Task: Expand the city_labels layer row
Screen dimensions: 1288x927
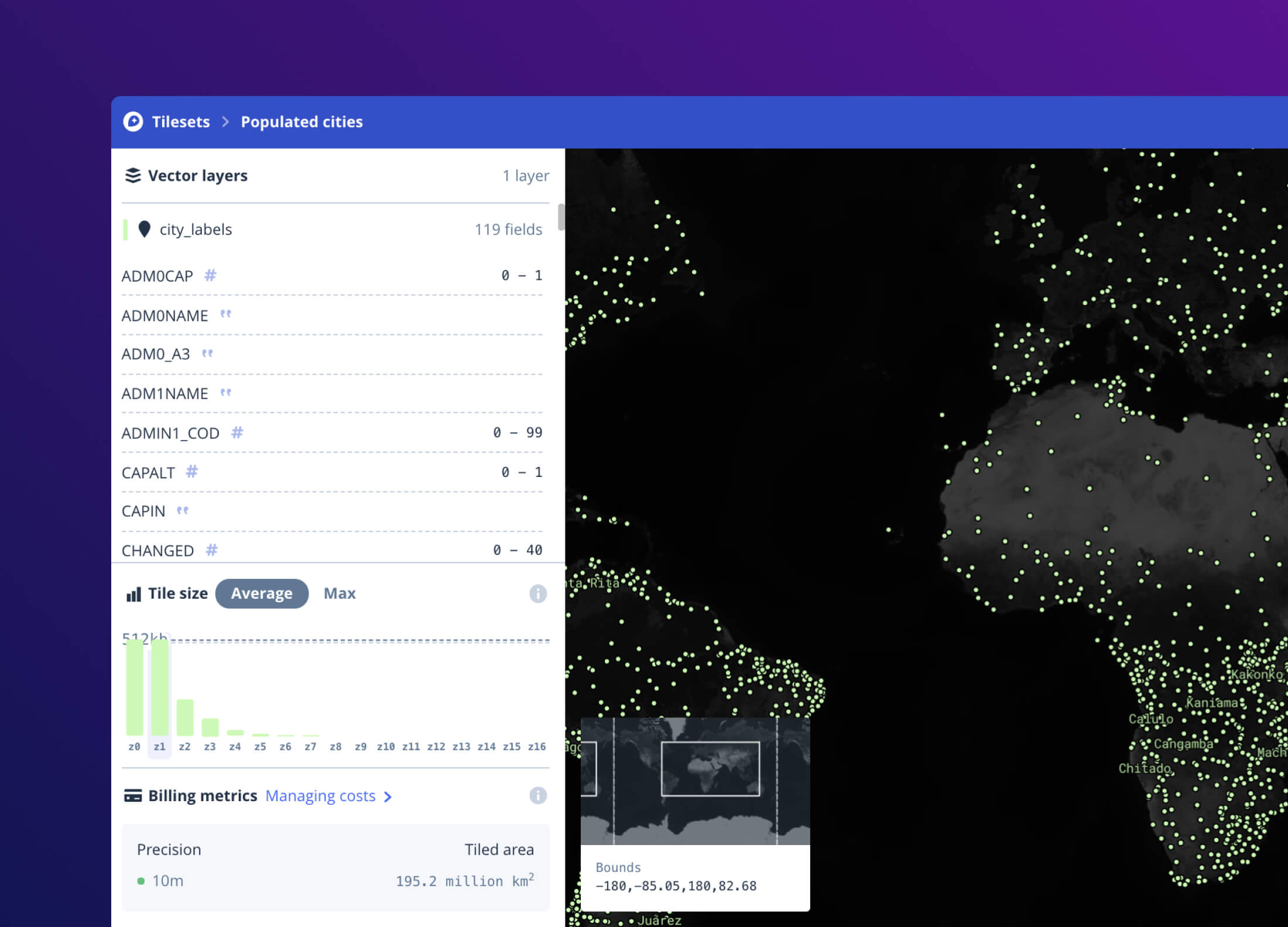Action: click(x=196, y=229)
